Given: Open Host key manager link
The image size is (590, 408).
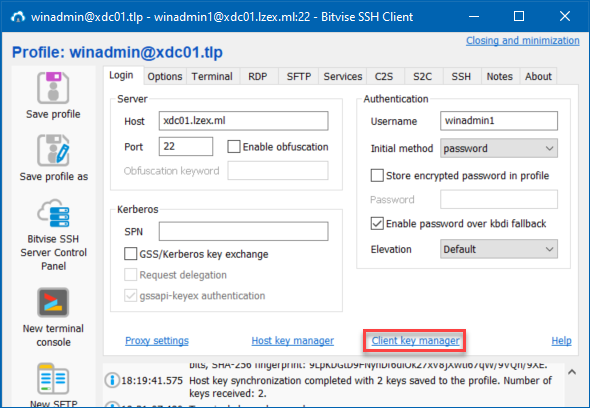Looking at the screenshot, I should pyautogui.click(x=292, y=341).
